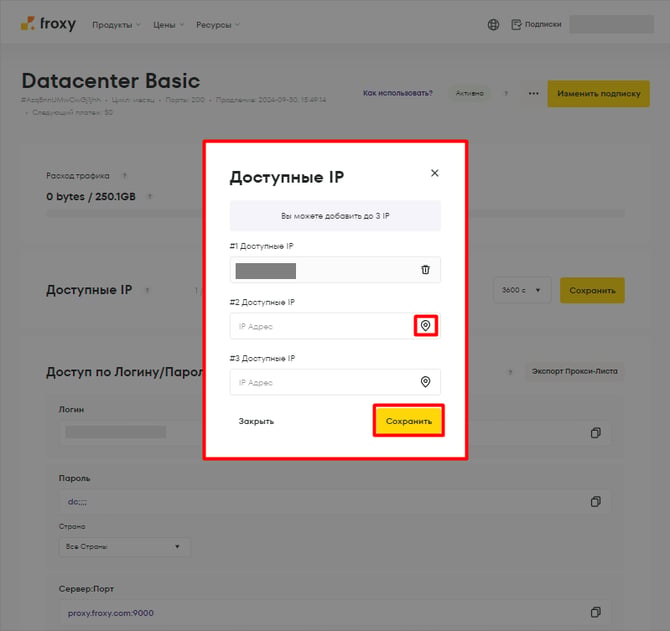Select proxy.froxy.com:9000 text

111,613
